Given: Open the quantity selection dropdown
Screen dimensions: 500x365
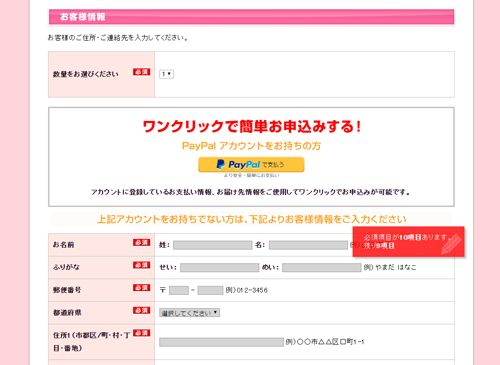Looking at the screenshot, I should coord(166,74).
